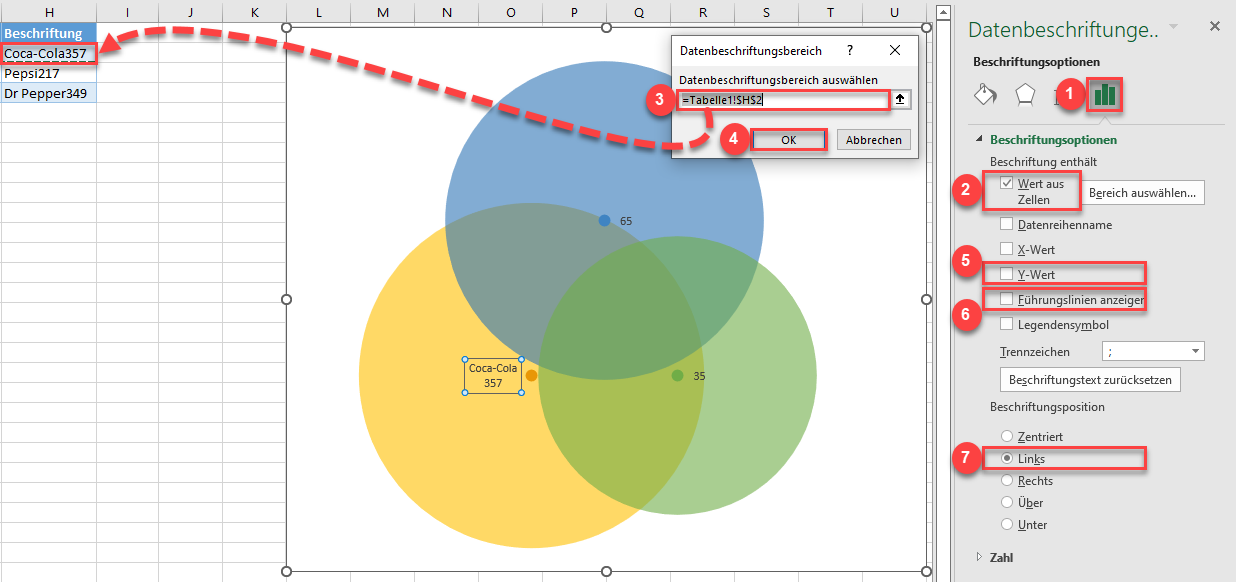This screenshot has height=582, width=1236.
Task: Select the Beschriftung header cell
Action: [48, 33]
